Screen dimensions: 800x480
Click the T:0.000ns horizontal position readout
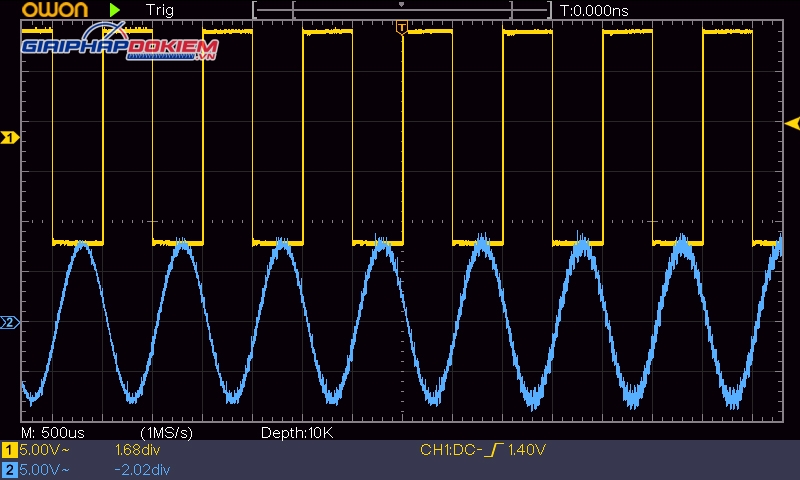click(594, 11)
